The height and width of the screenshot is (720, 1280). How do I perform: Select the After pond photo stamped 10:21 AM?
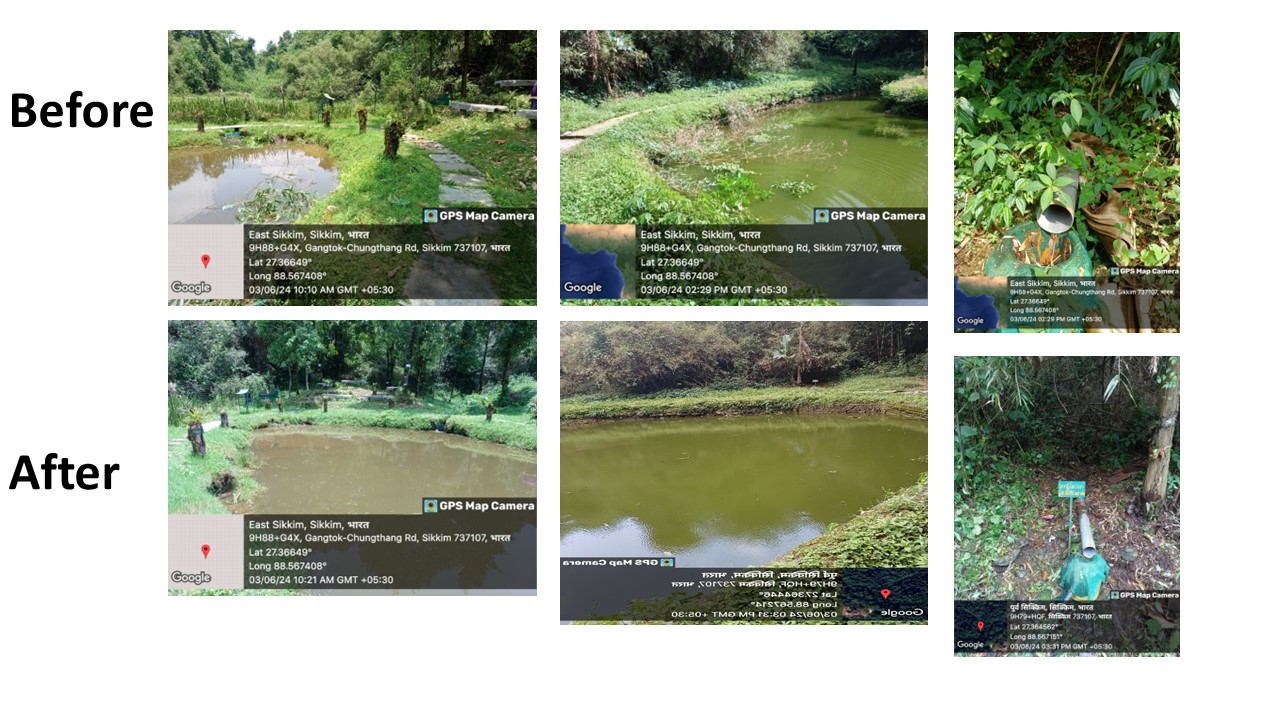click(x=352, y=458)
